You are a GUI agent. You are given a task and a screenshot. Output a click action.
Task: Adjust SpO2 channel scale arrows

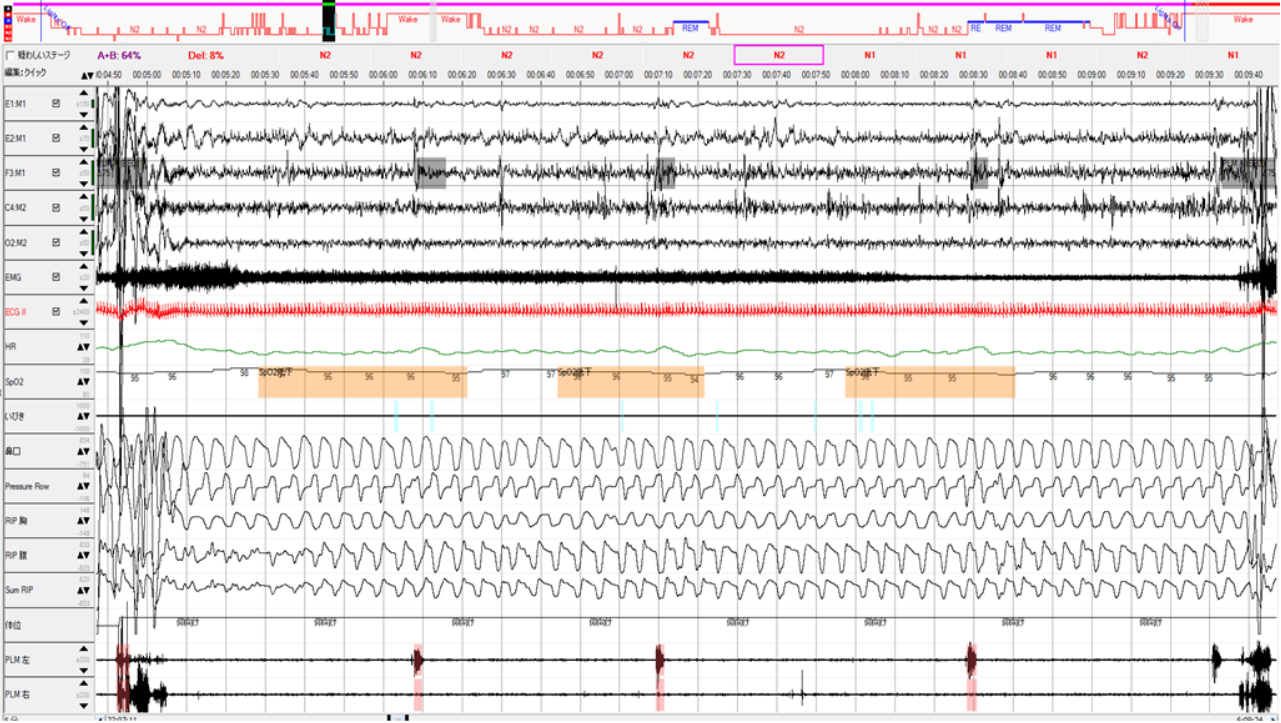[85, 382]
